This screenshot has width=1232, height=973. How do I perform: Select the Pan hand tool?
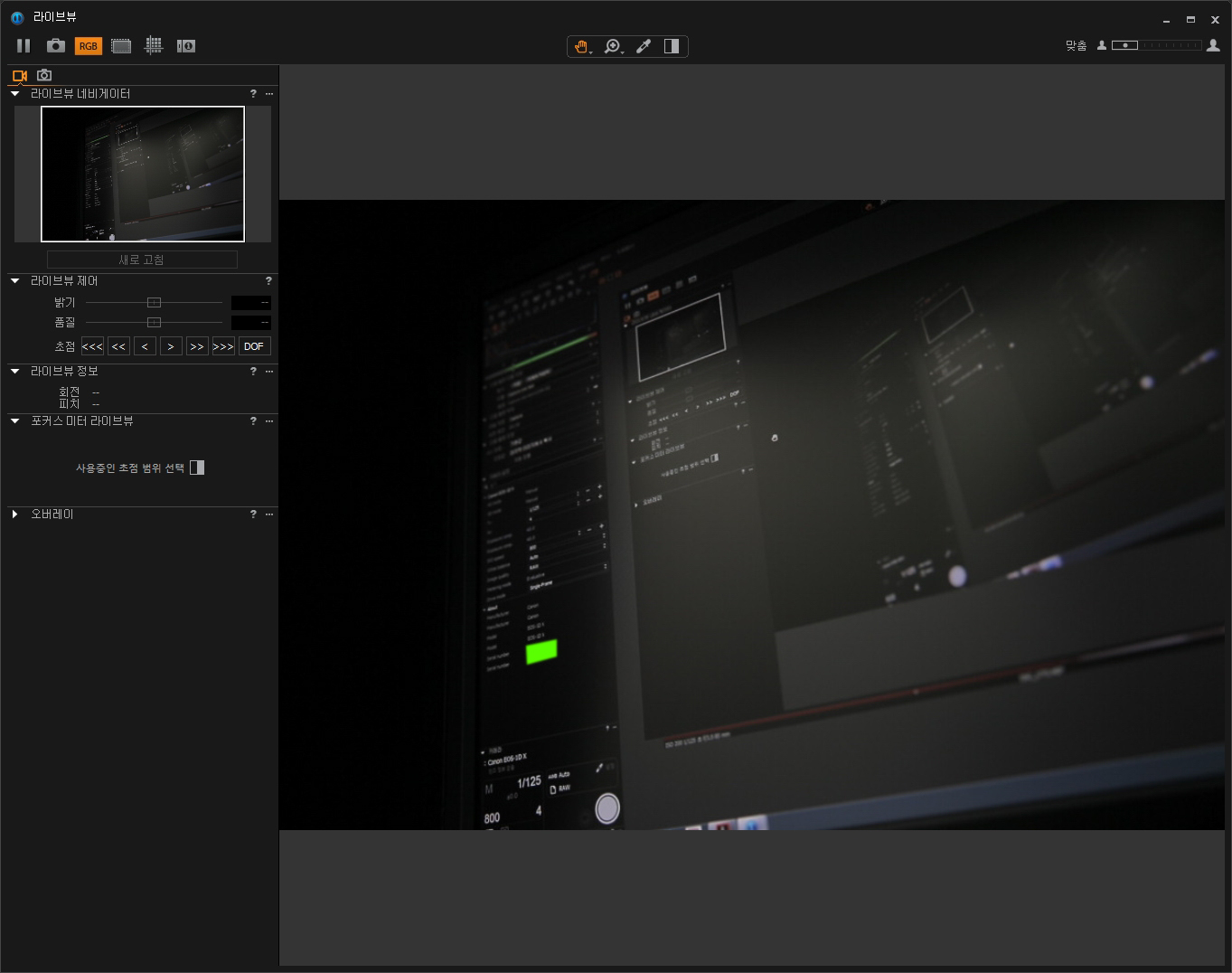[x=581, y=46]
